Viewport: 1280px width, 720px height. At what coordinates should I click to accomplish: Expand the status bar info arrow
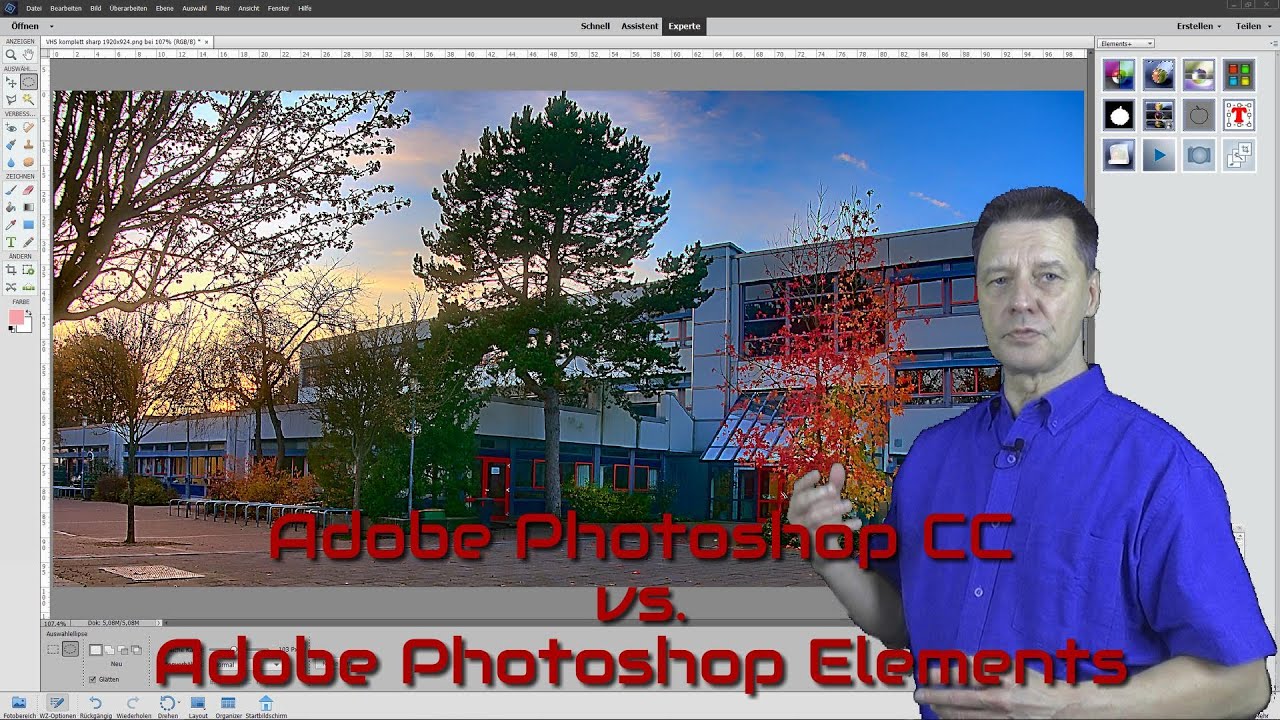(x=159, y=623)
